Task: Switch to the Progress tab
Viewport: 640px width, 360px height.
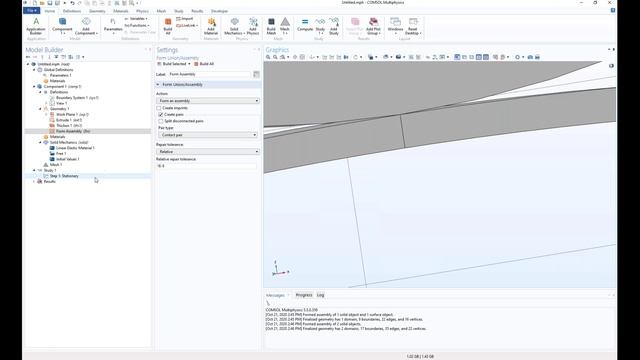Action: pos(304,295)
